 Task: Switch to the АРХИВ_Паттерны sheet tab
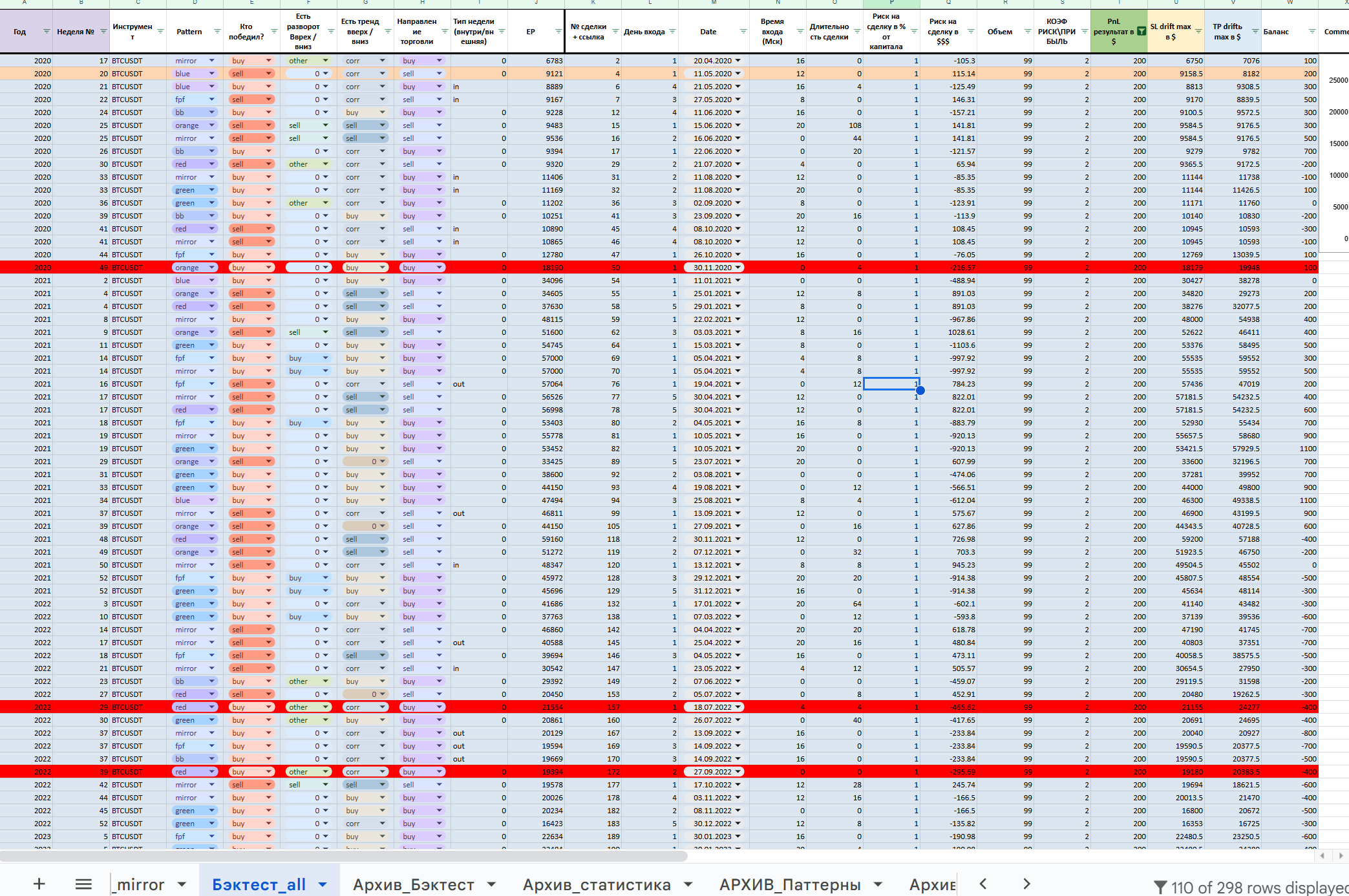[790, 884]
